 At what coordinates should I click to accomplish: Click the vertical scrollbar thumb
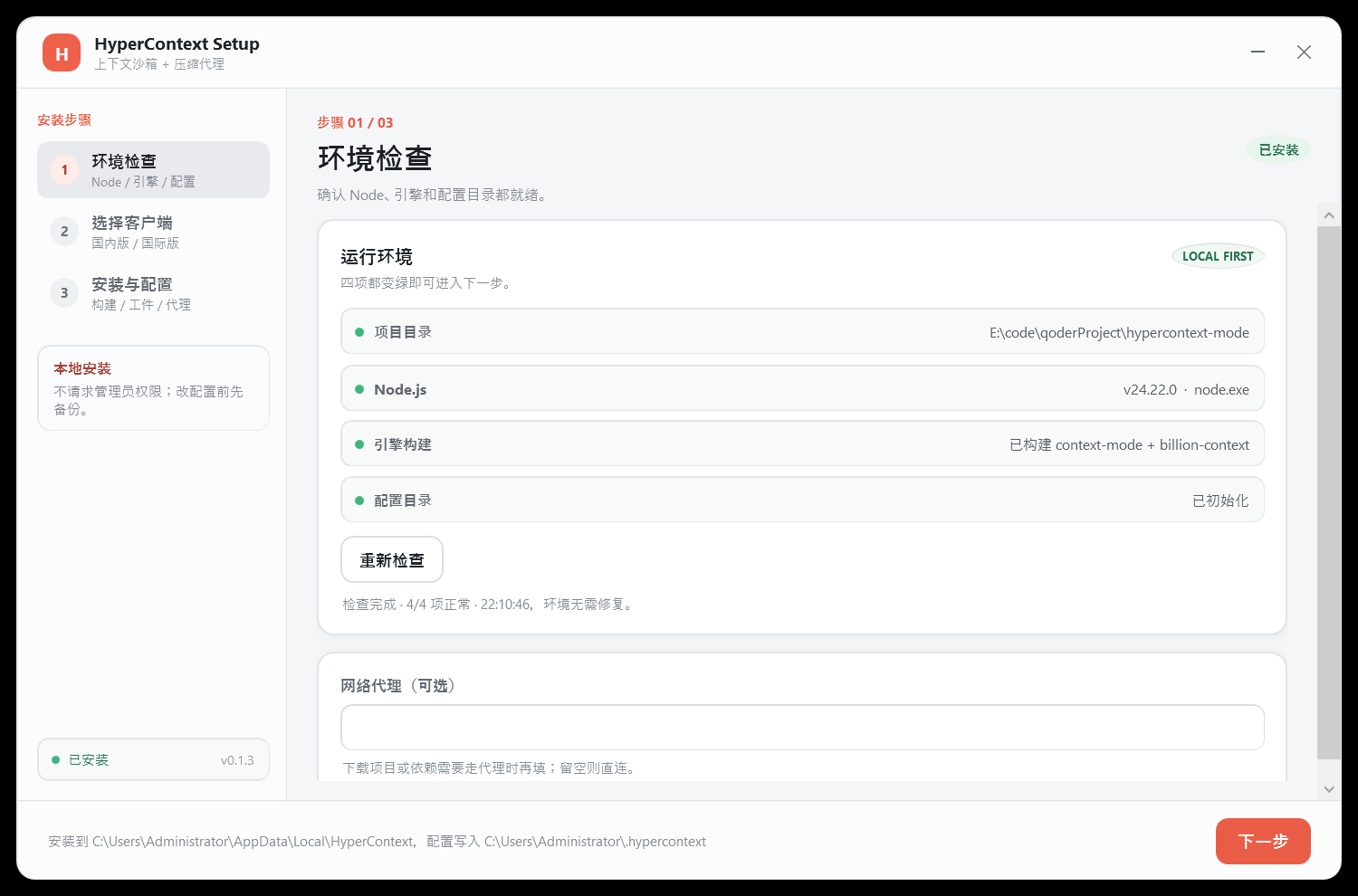click(x=1329, y=492)
